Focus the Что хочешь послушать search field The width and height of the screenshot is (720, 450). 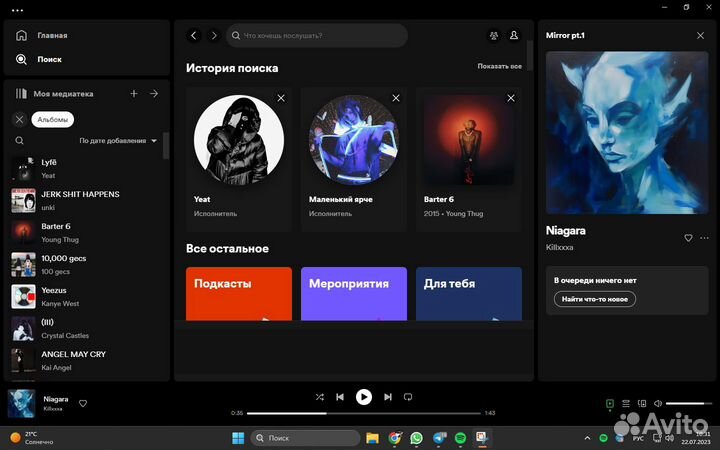(x=317, y=35)
